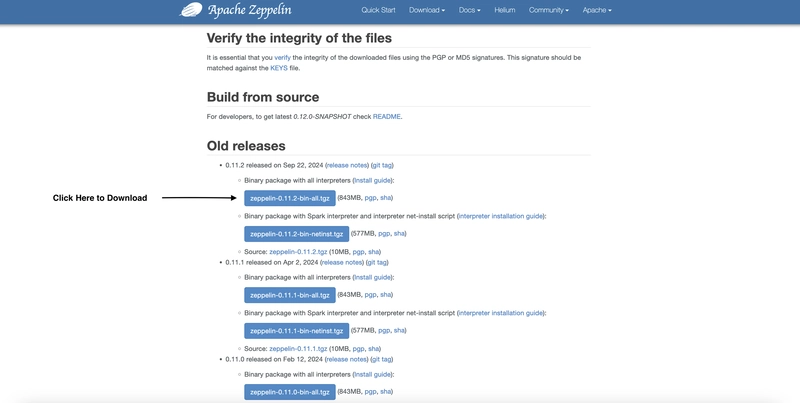Follow the verify link in integrity section
Viewport: 800px width, 403px height.
click(x=283, y=58)
